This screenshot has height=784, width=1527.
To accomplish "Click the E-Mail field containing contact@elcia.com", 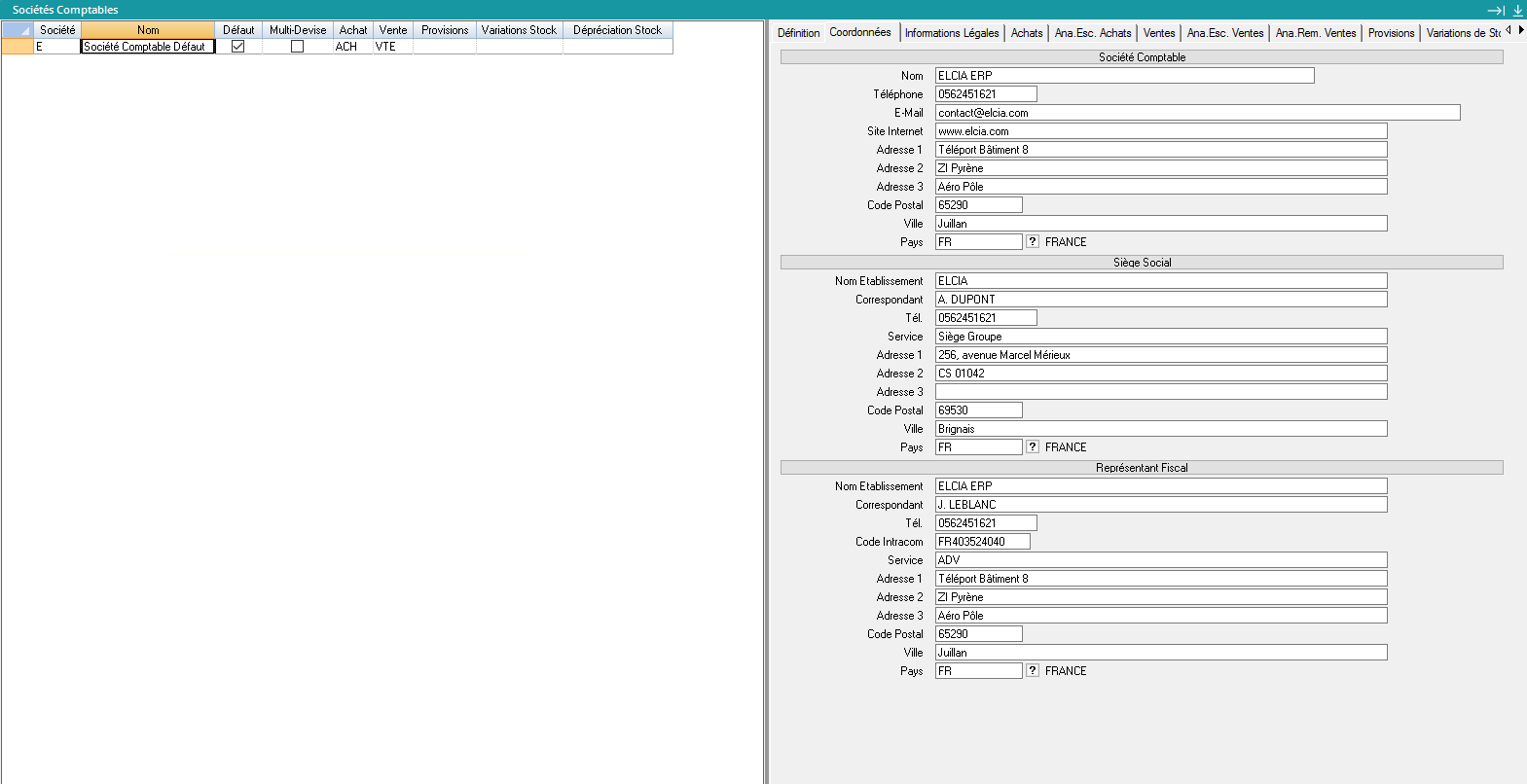I will coord(1197,113).
